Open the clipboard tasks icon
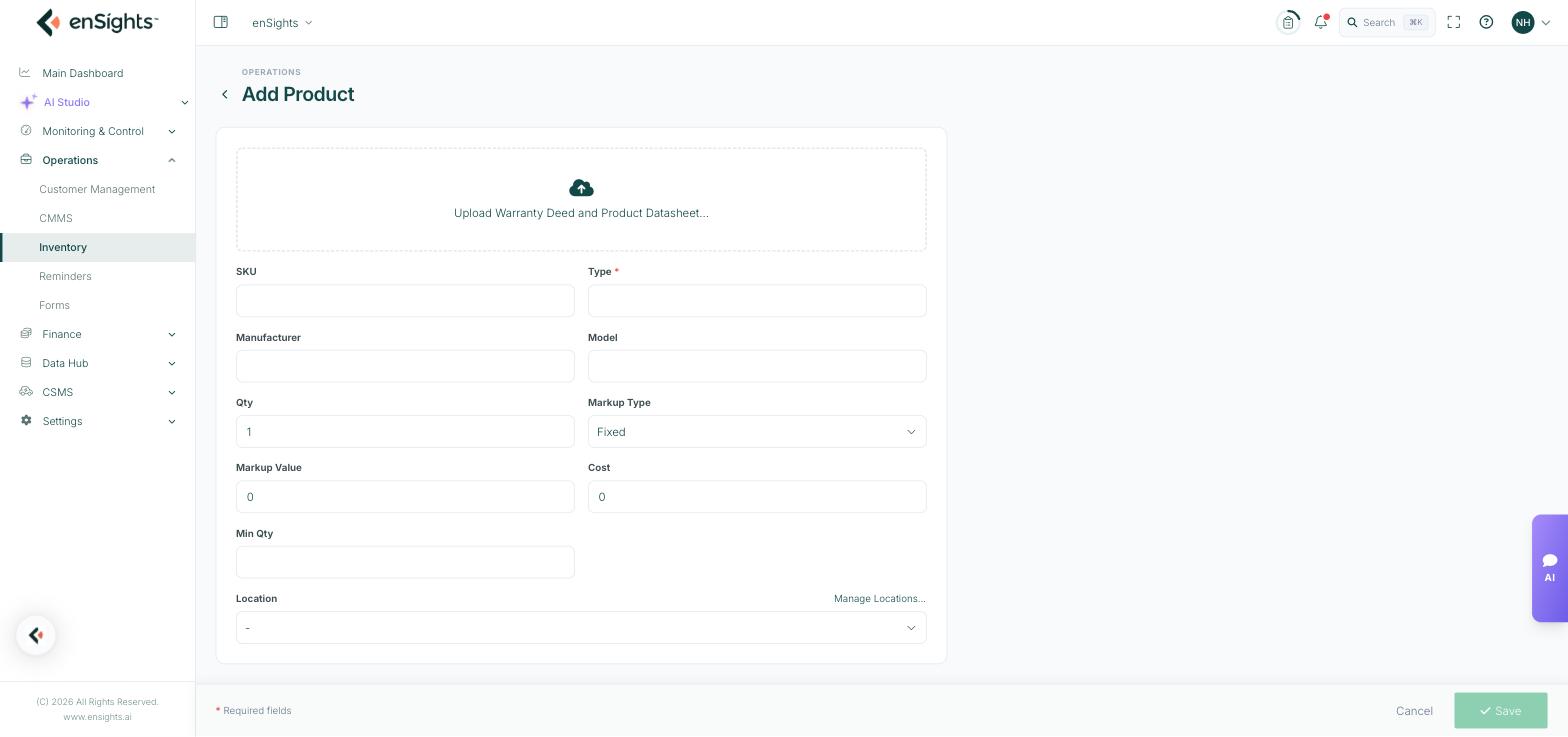Screen dimensions: 1568x737 [x=1288, y=22]
